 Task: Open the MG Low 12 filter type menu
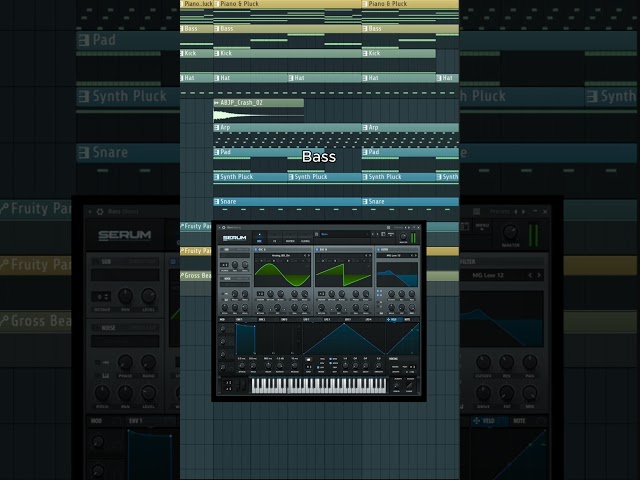(x=393, y=256)
